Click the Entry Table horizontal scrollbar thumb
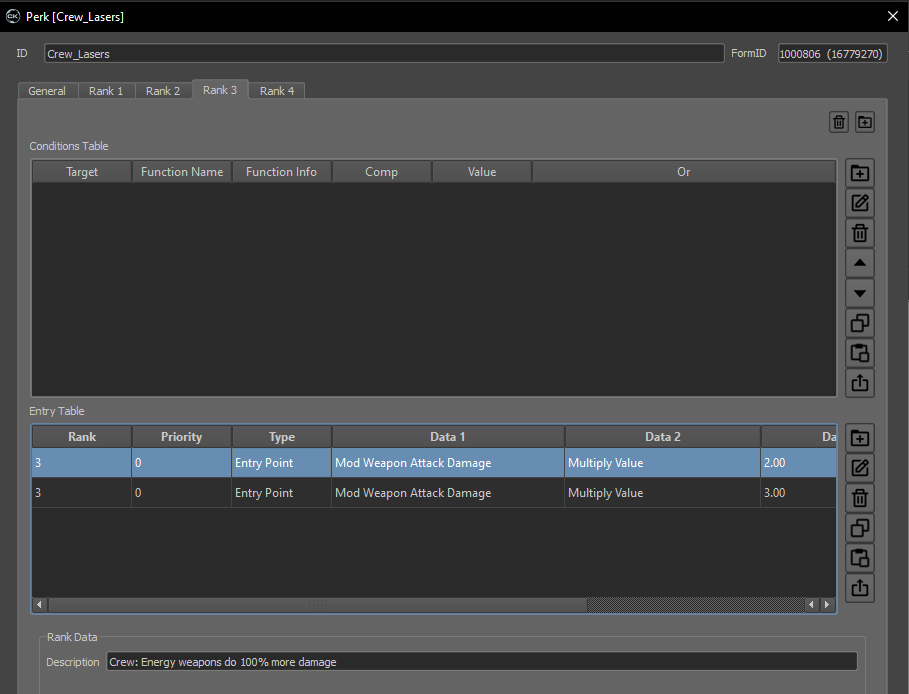Viewport: 909px width, 694px height. (x=318, y=605)
